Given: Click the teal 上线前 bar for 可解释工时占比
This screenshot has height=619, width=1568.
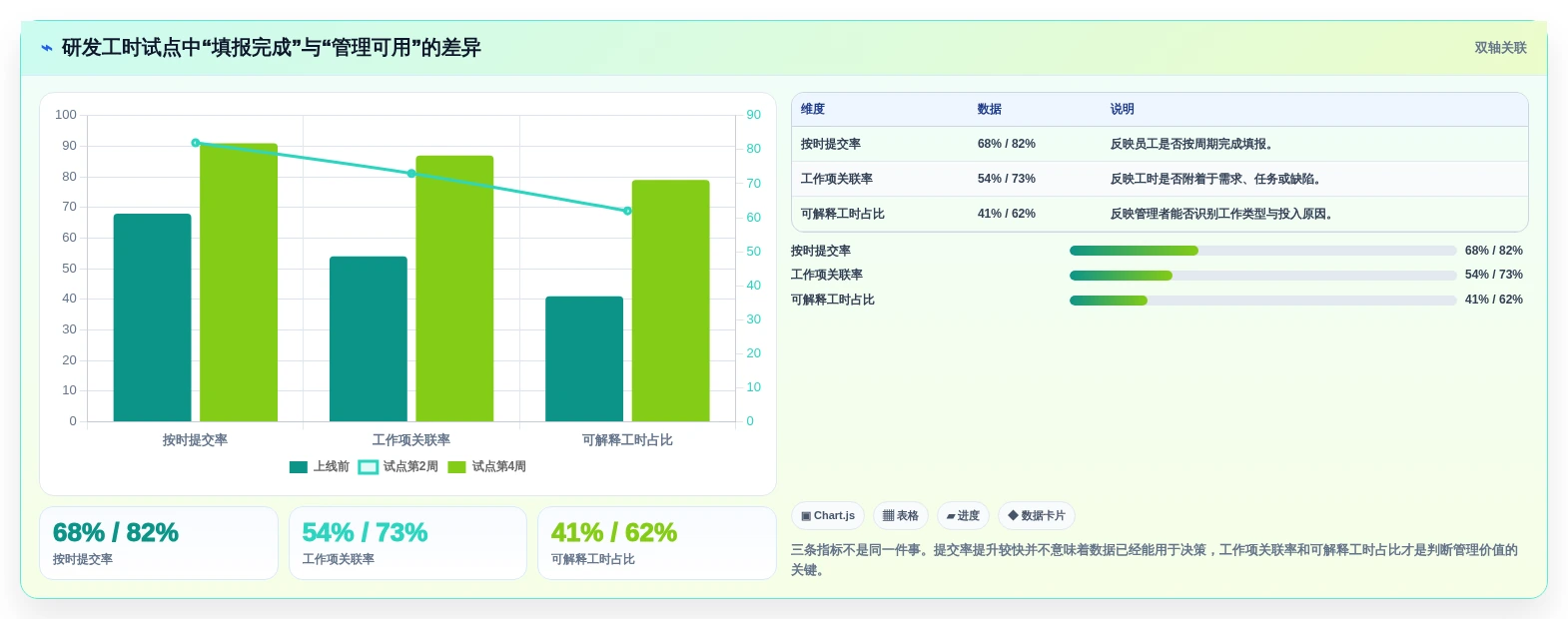Looking at the screenshot, I should (x=584, y=359).
